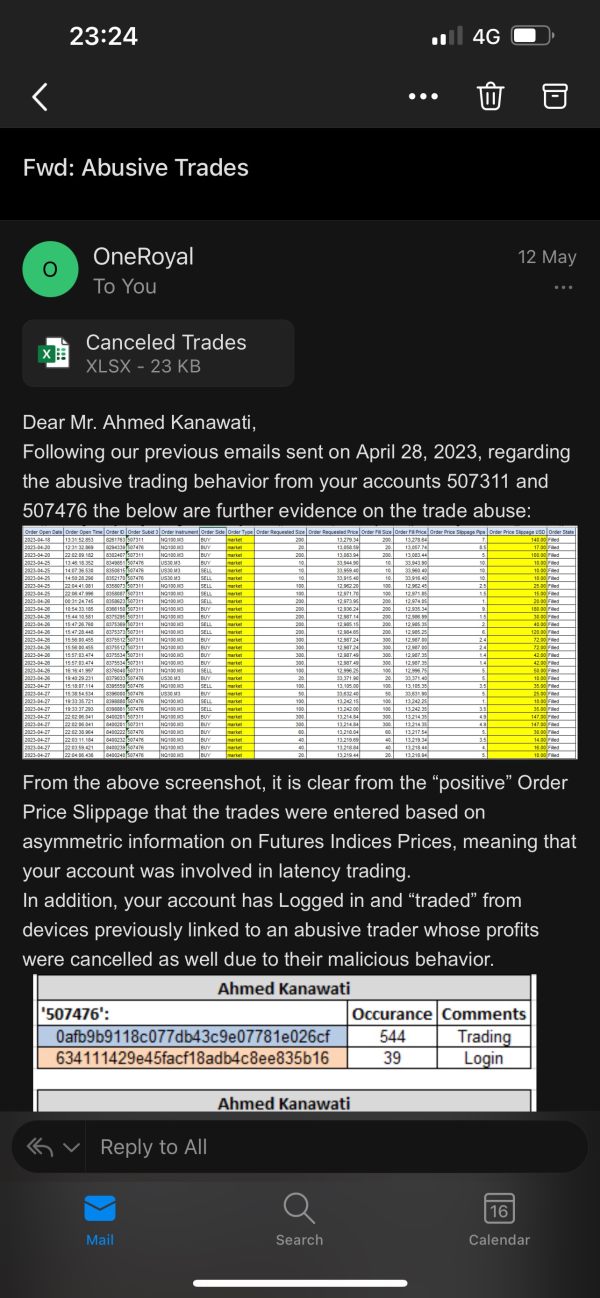Expand the 'To You' recipient details
The image size is (600, 1298).
coord(125,287)
